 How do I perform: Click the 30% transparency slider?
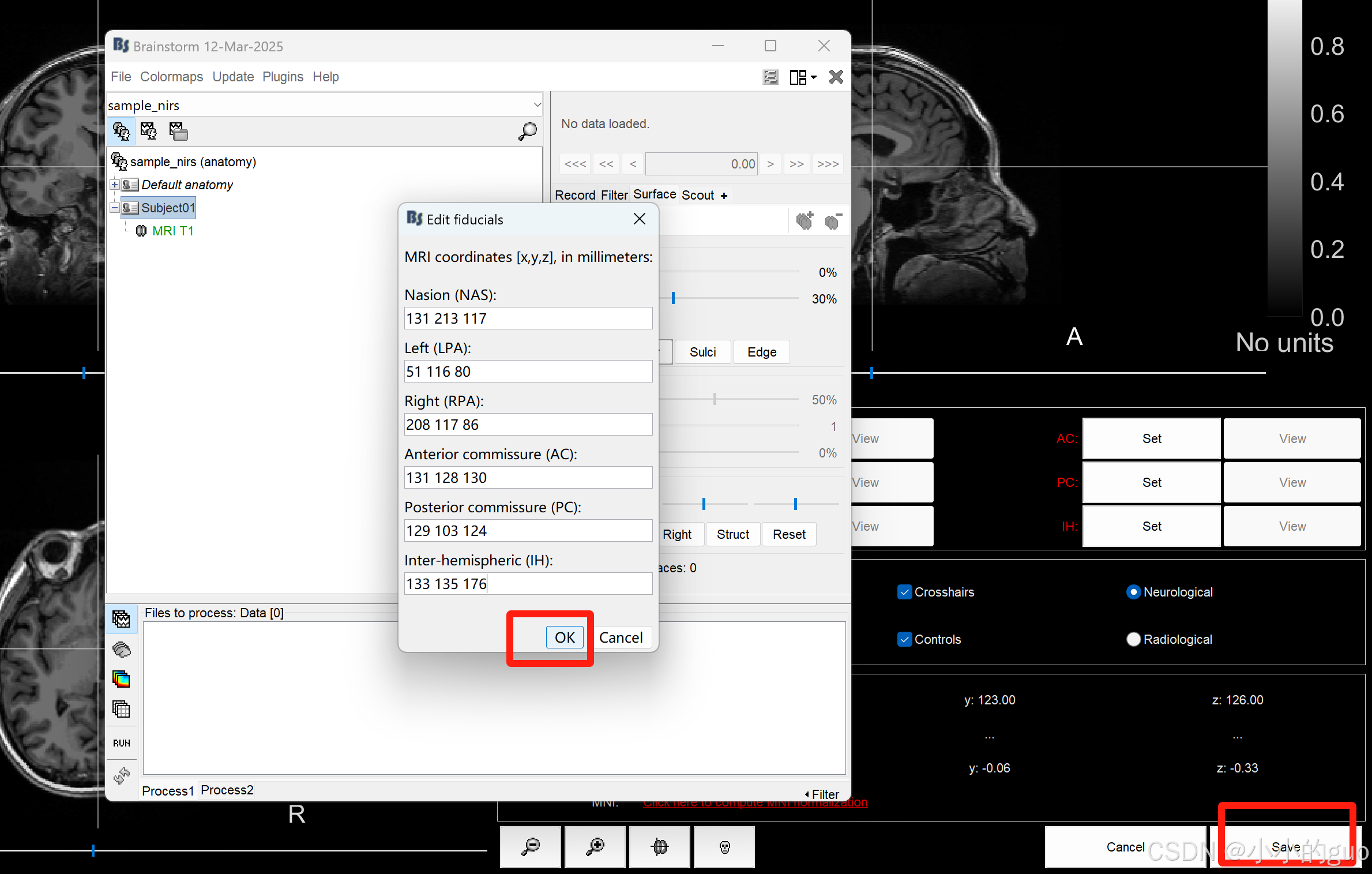[673, 298]
